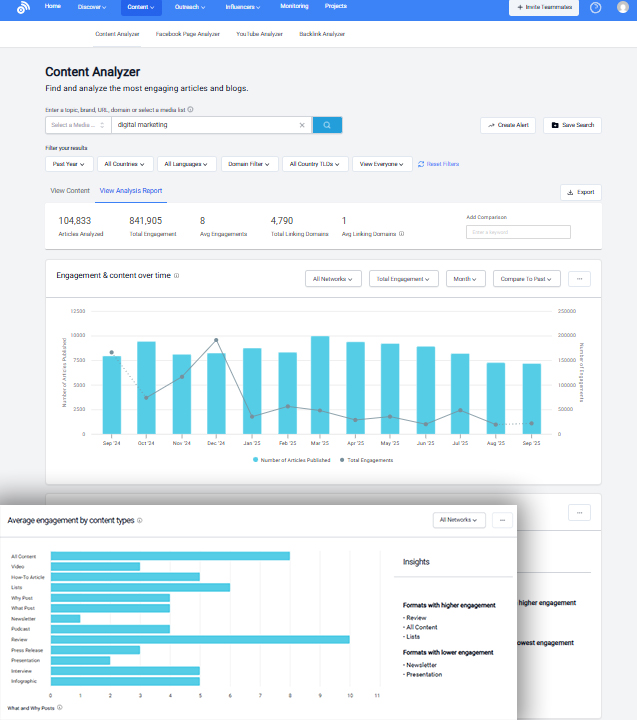Open more options on Average engagement chart
The height and width of the screenshot is (720, 637).
[x=503, y=520]
